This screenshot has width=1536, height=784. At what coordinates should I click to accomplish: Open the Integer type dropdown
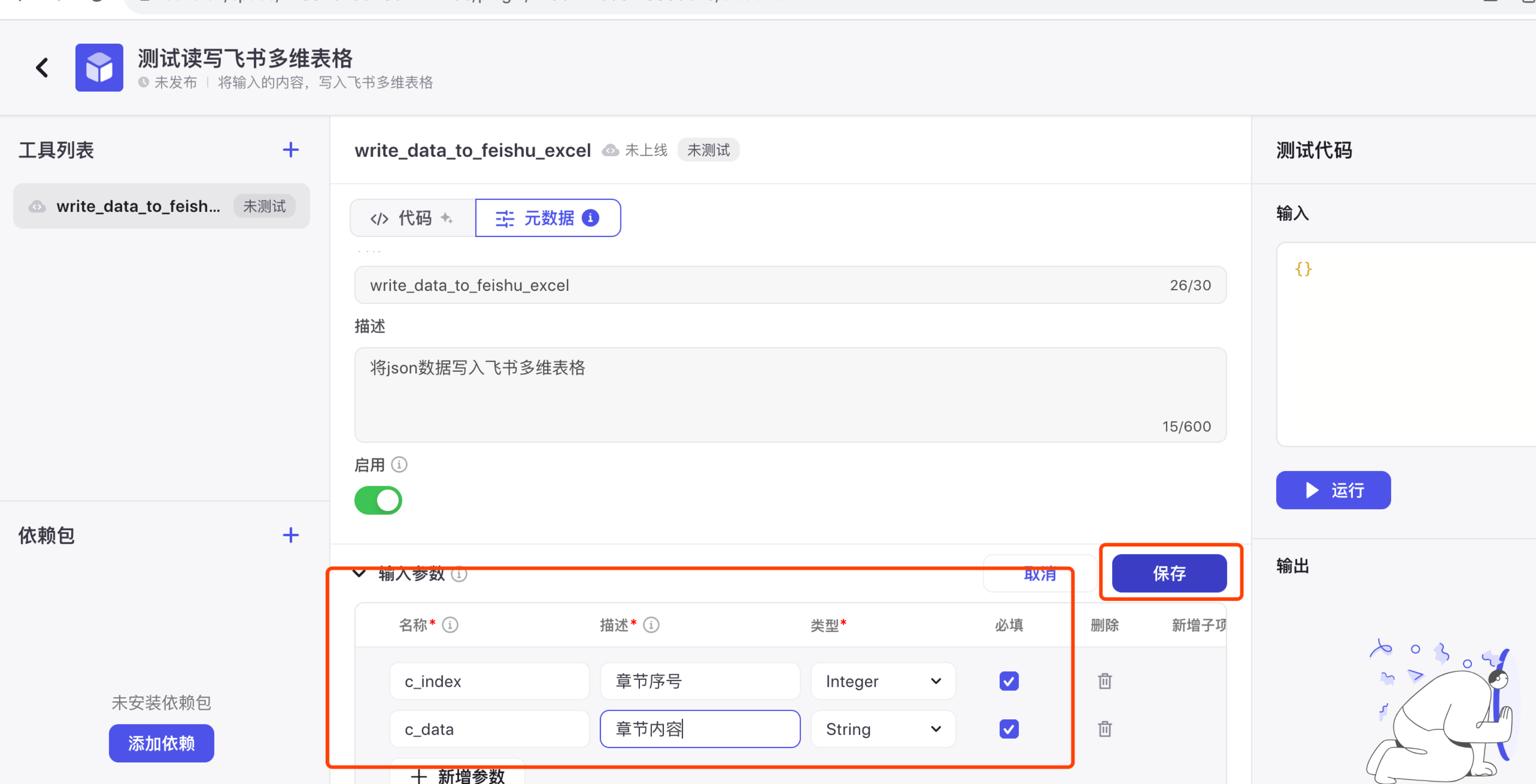tap(882, 681)
